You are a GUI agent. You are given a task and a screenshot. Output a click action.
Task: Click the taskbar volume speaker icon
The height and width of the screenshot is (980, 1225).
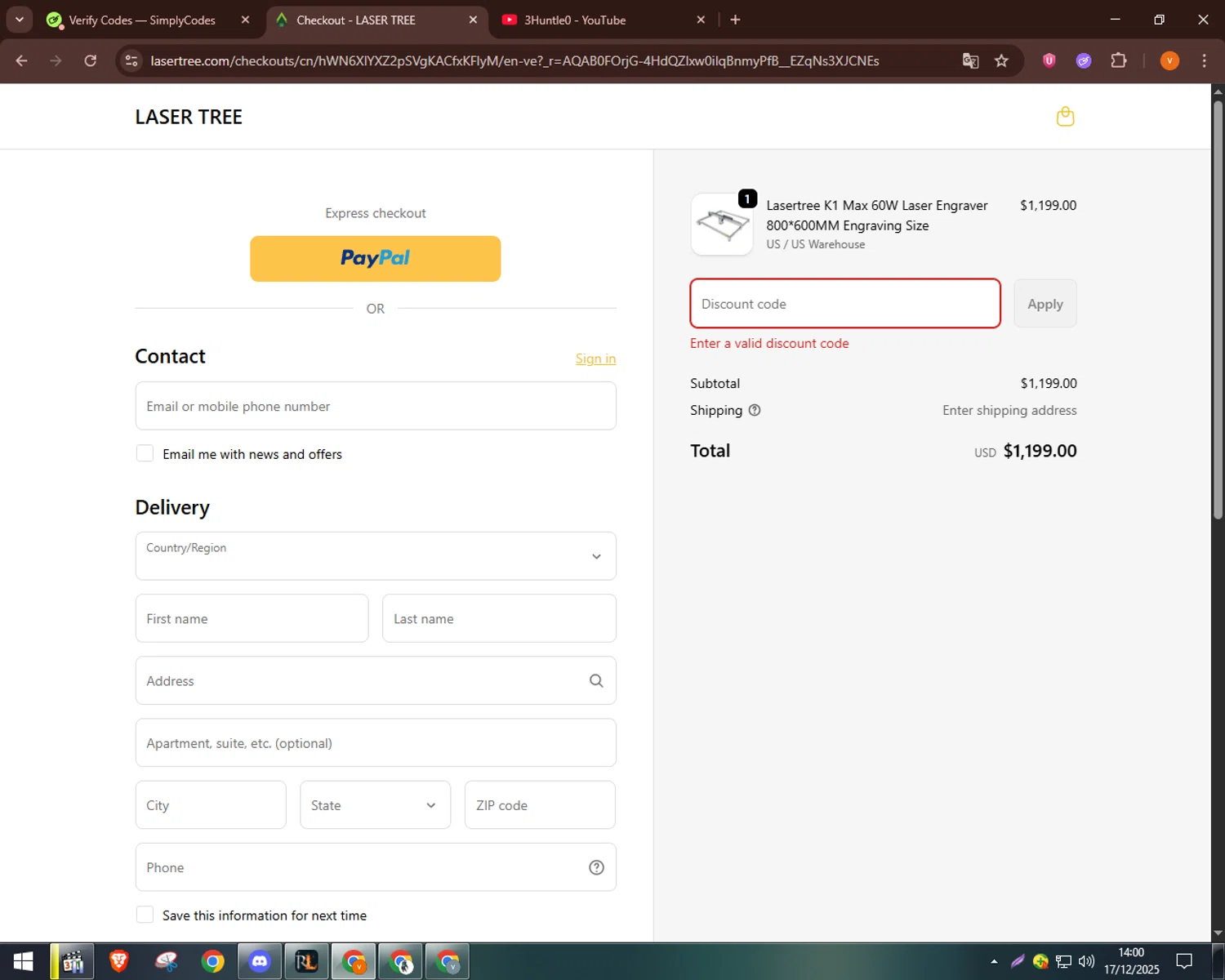[x=1086, y=961]
